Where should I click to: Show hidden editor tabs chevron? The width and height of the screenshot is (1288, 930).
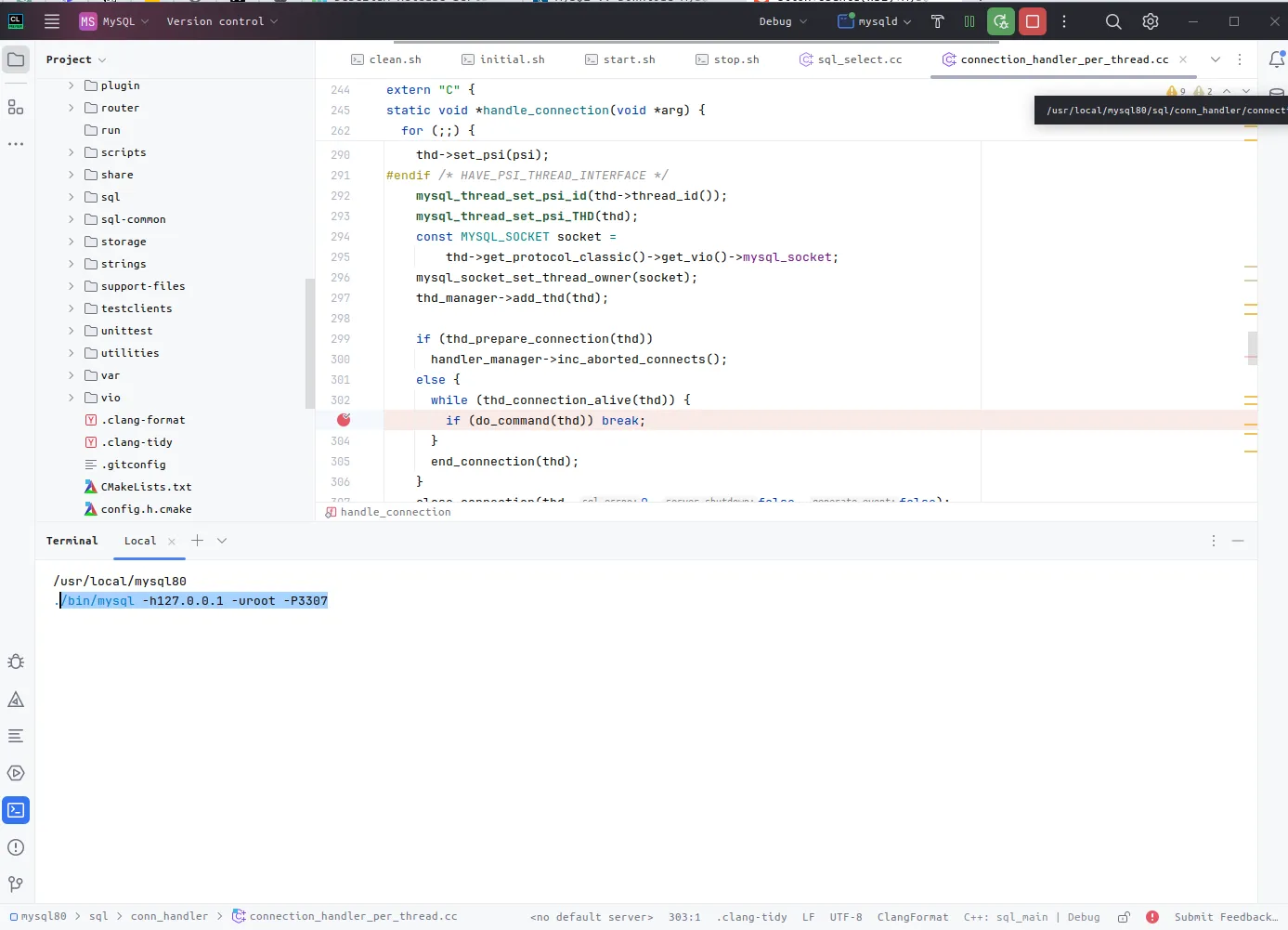tap(1215, 59)
